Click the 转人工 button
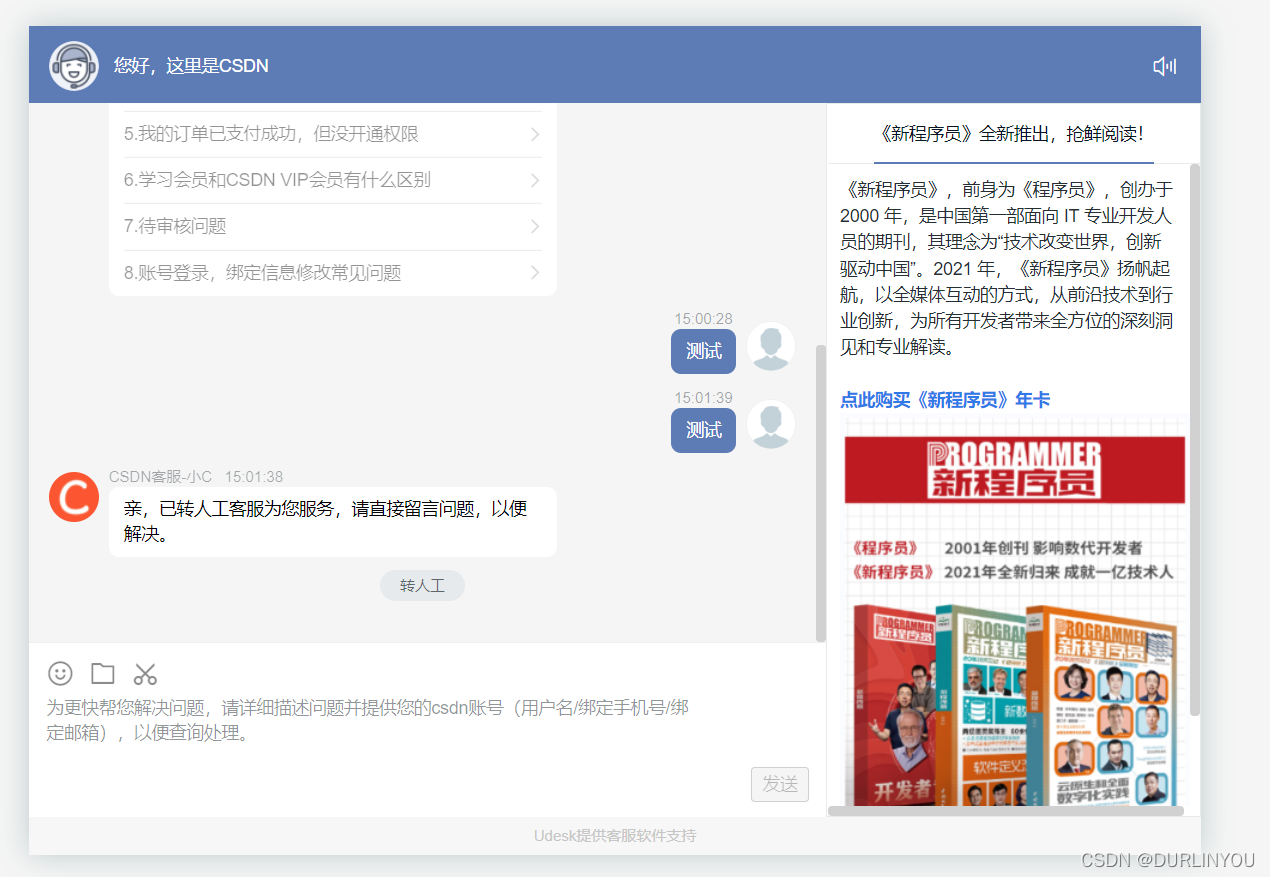 422,585
